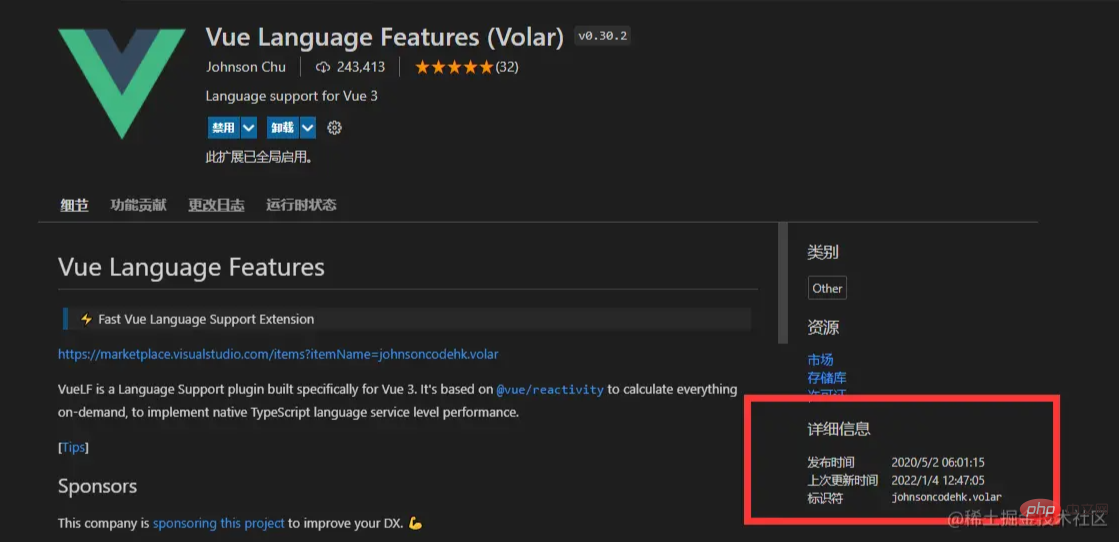Click the lightning bolt icon in the readme
Screen dimensions: 1119x542
(x=86, y=320)
